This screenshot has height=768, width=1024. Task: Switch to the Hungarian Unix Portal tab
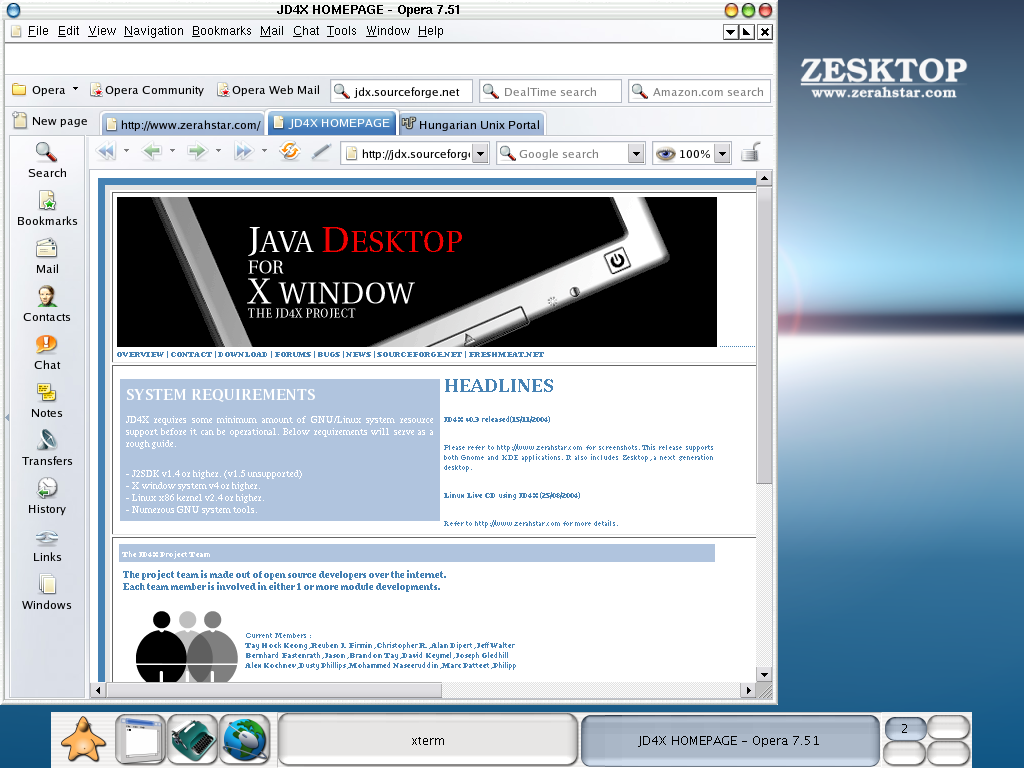point(471,124)
